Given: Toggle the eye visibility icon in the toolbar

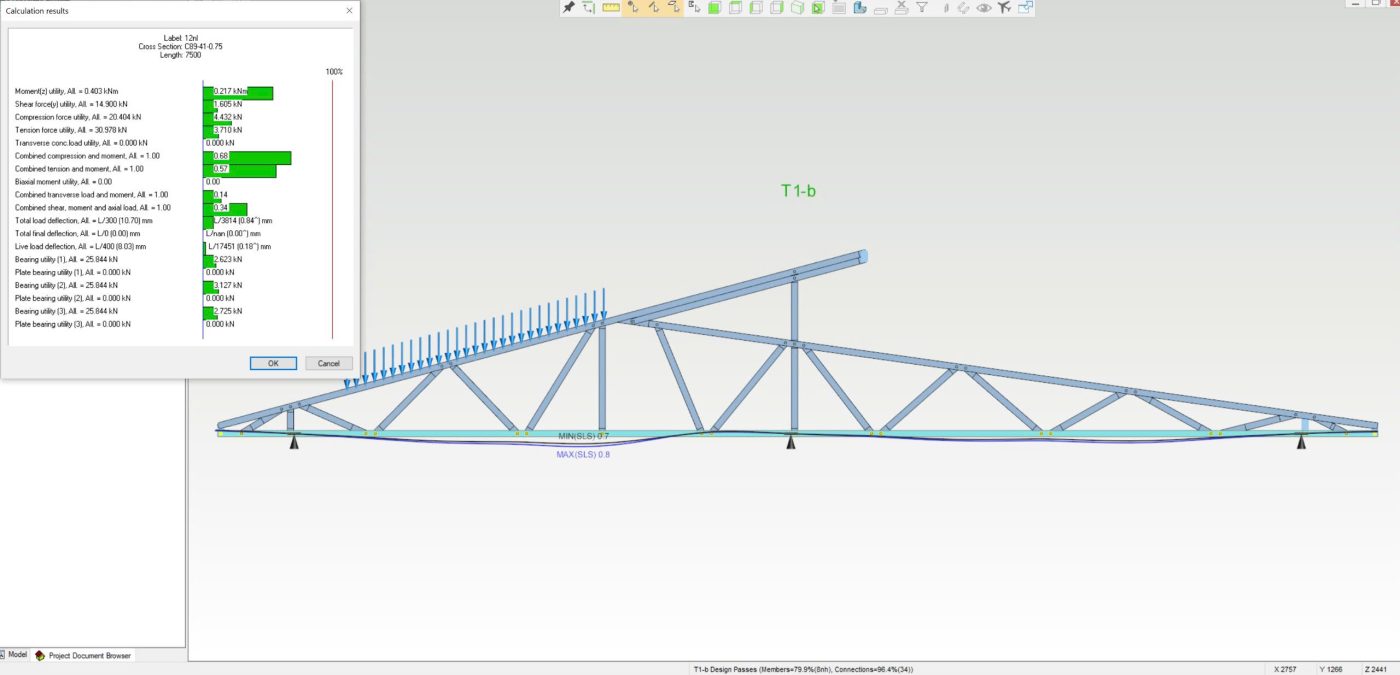Looking at the screenshot, I should coord(984,8).
